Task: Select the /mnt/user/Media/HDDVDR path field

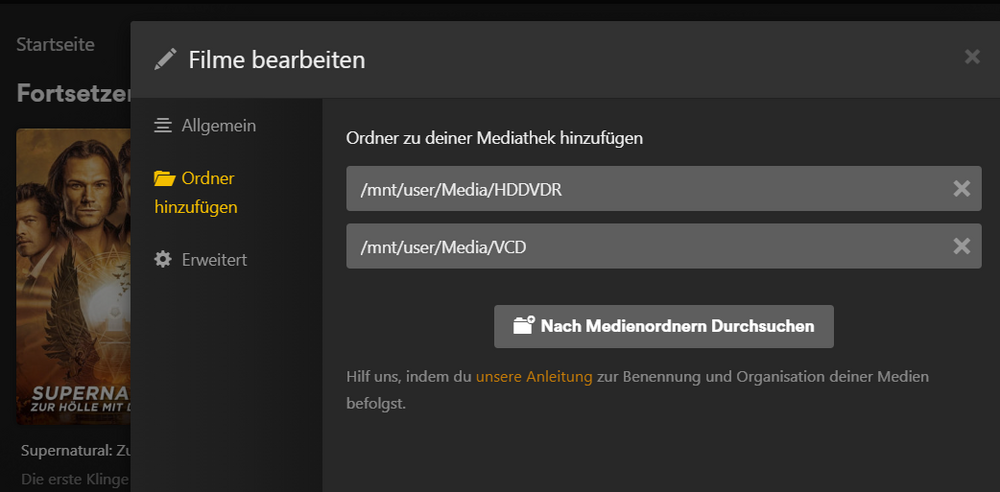Action: (663, 188)
